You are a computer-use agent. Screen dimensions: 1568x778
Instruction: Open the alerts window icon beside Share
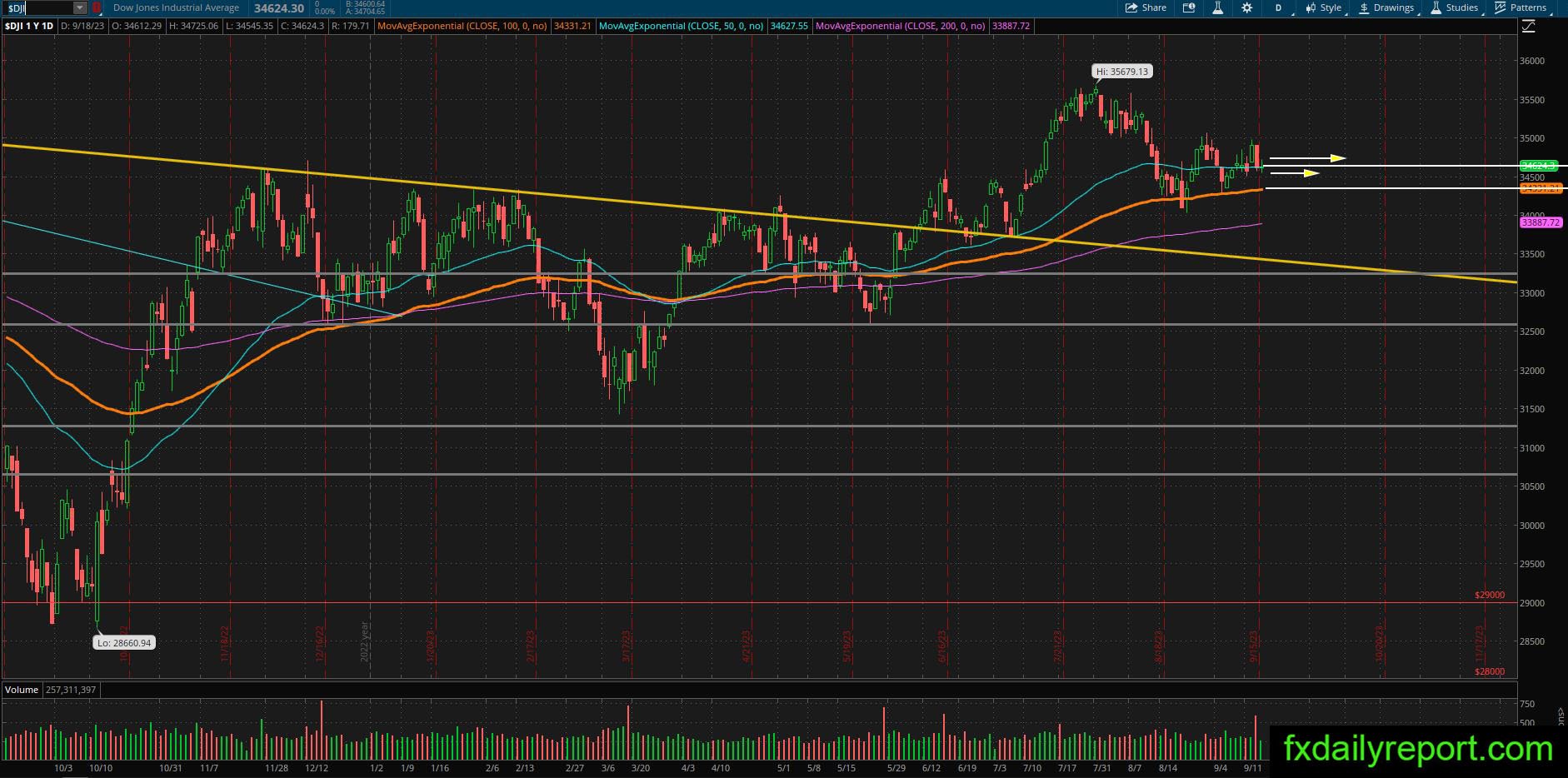tap(1189, 7)
